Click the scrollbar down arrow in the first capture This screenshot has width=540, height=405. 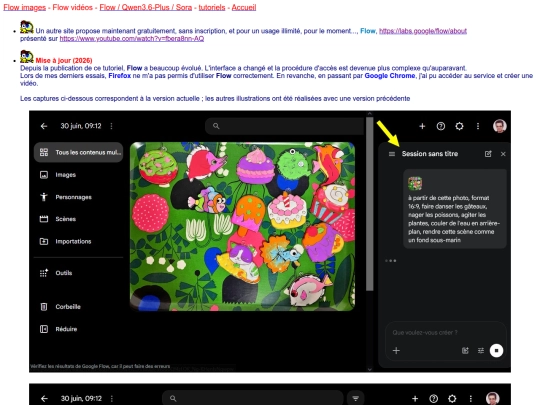coord(370,369)
